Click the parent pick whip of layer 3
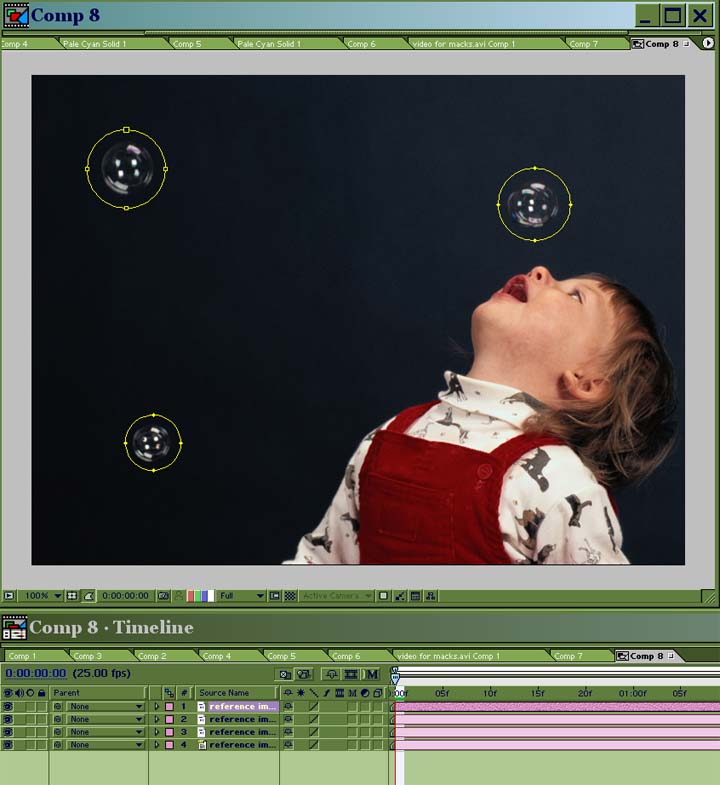 (58, 732)
